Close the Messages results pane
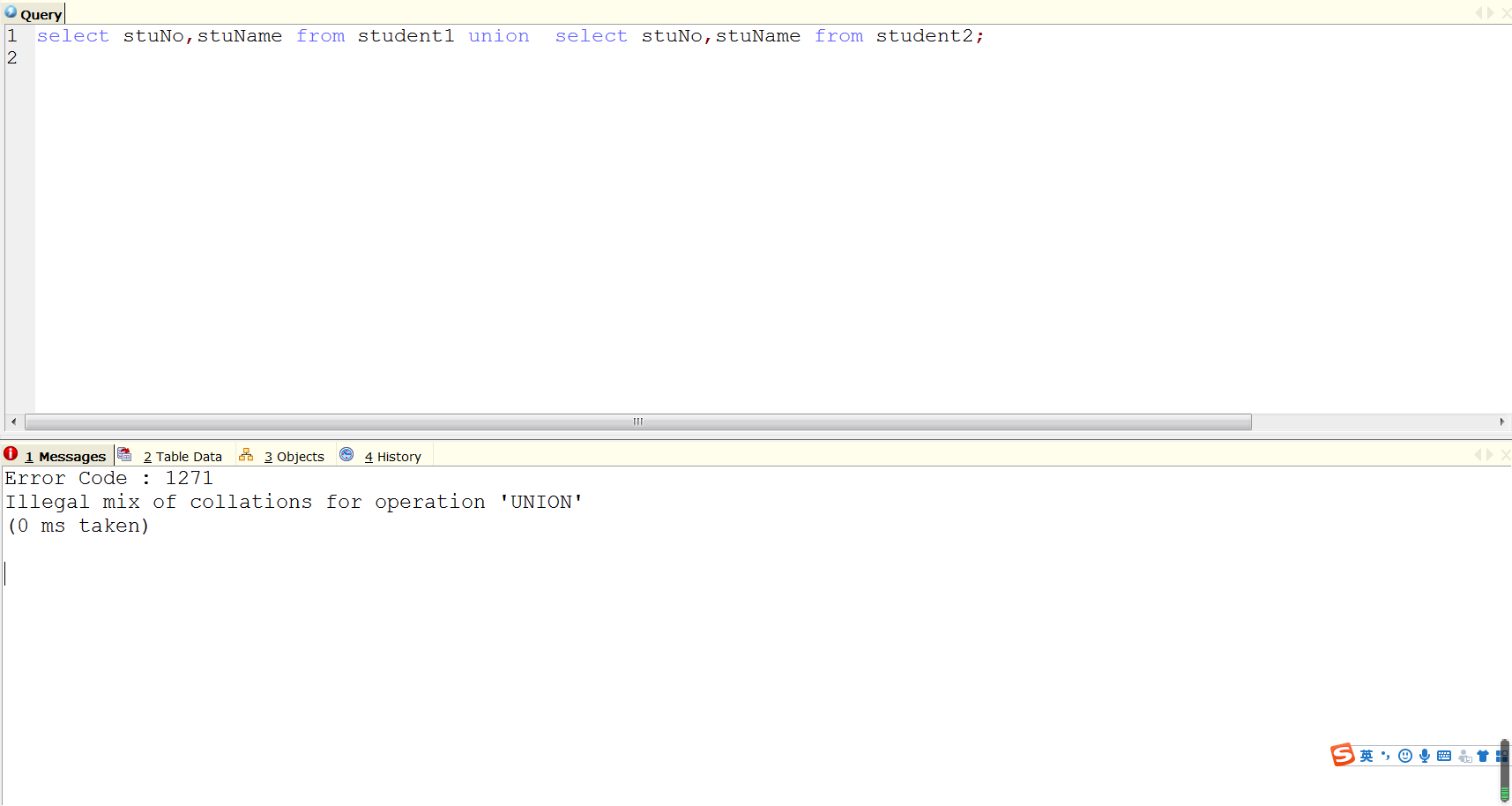The width and height of the screenshot is (1512, 806). 1507,454
